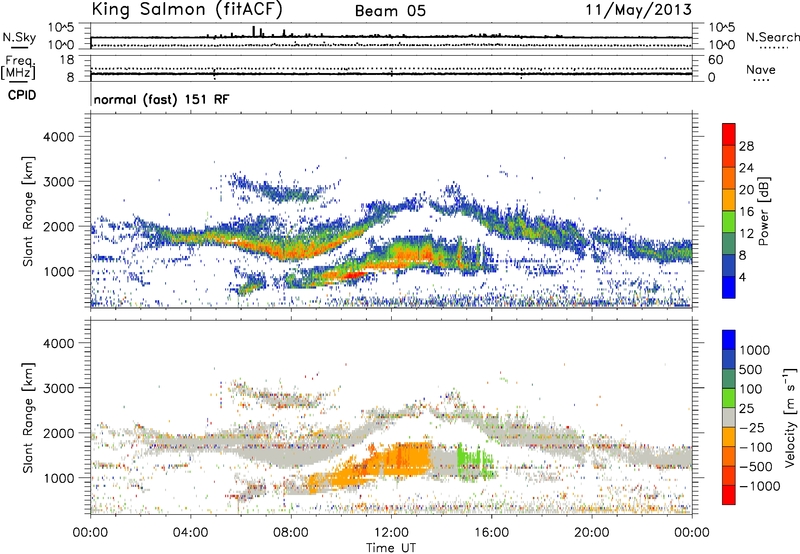Click the "16" power colorbar label

pos(746,212)
